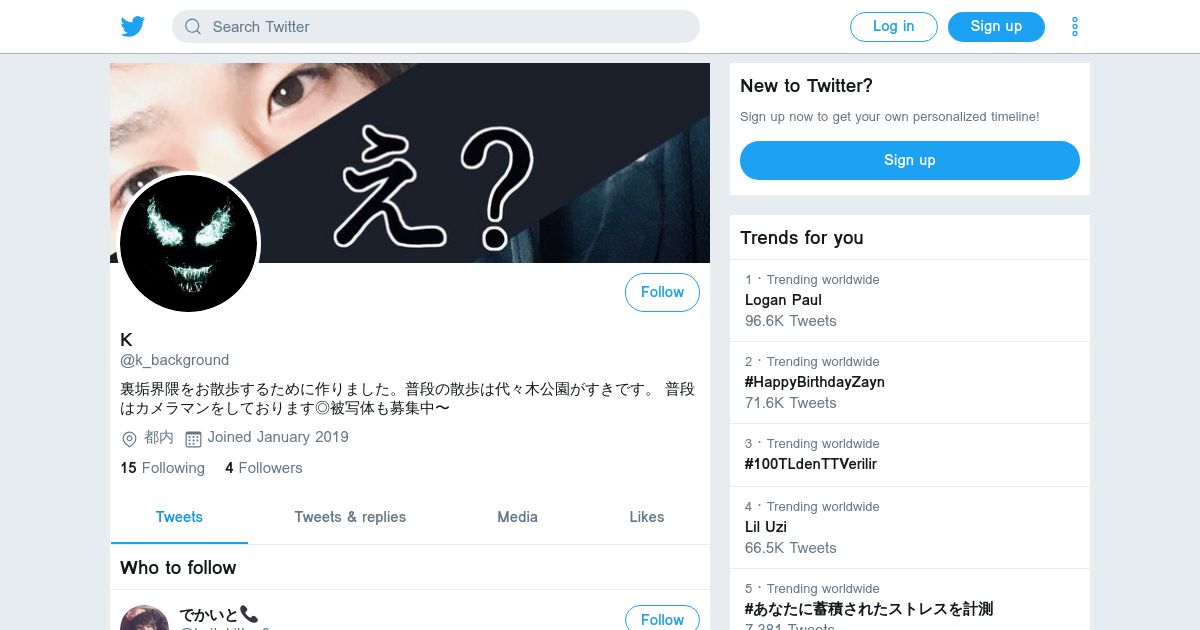
Task: Click the Log in button
Action: tap(894, 27)
